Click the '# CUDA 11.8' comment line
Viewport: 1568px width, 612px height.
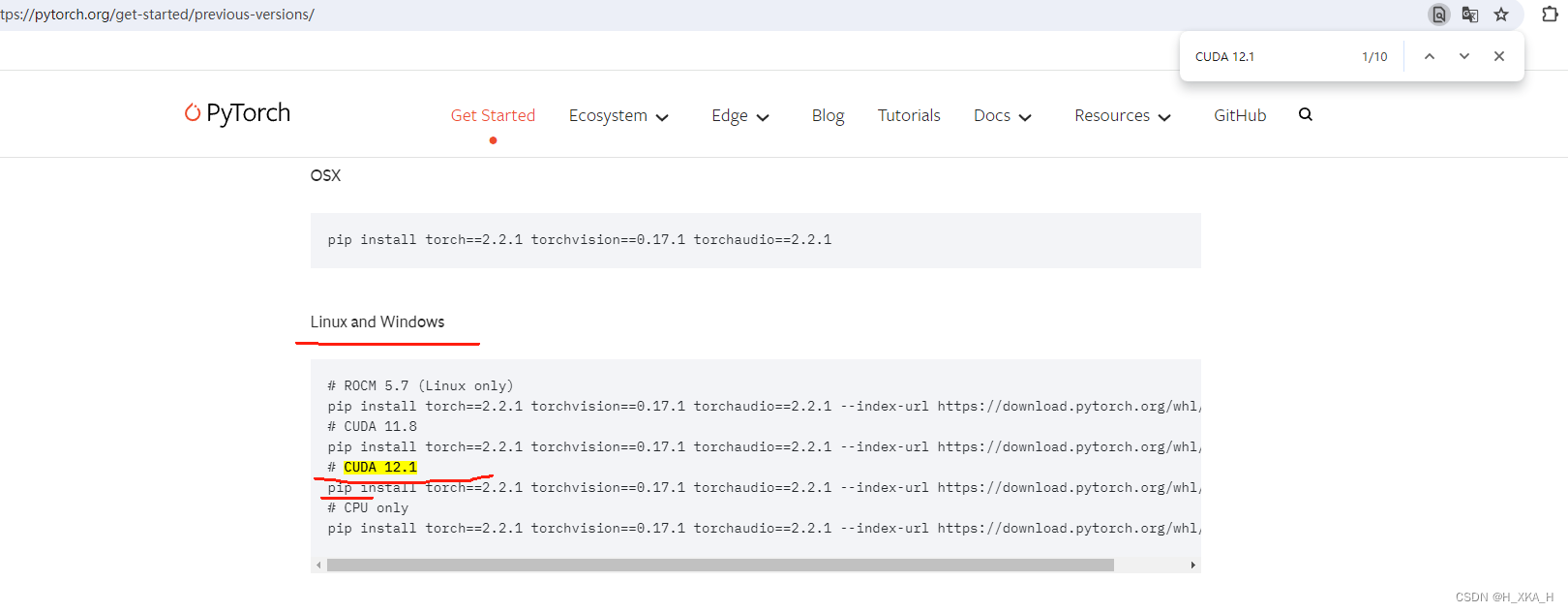372,426
